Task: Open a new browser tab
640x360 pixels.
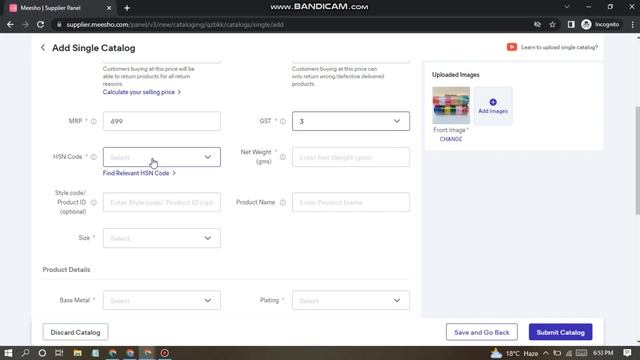Action: [127, 8]
